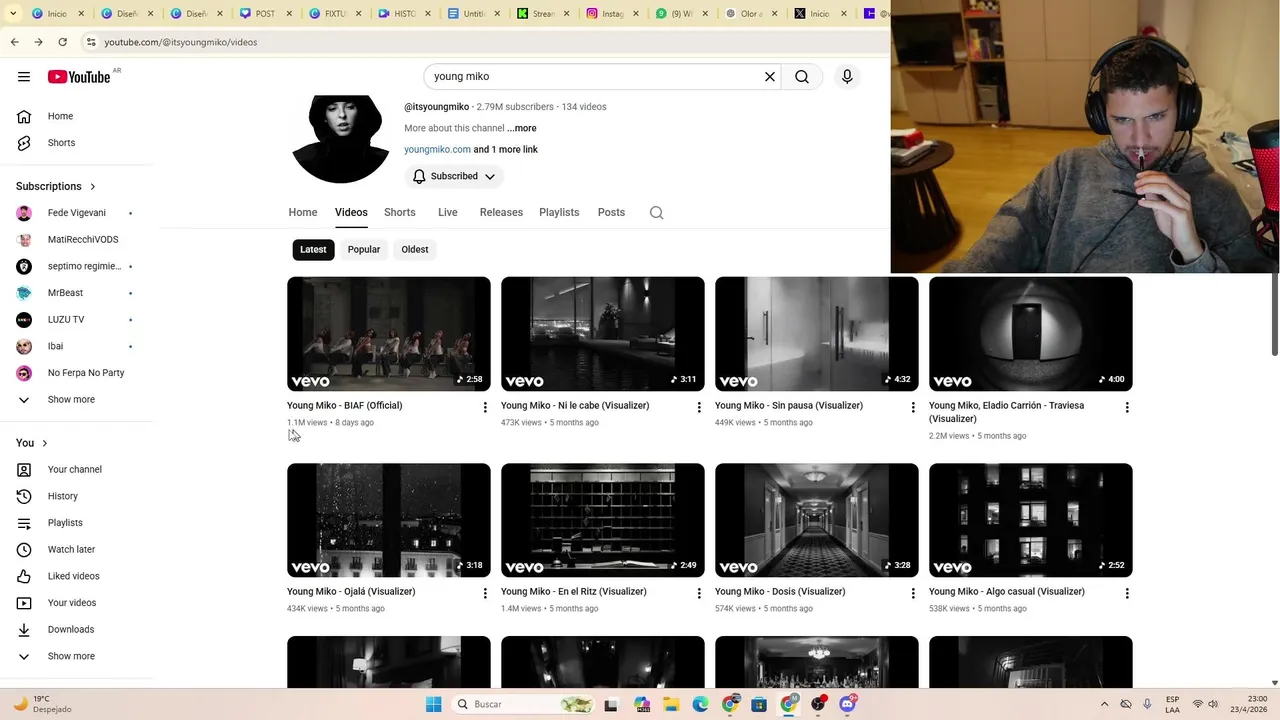Clear the search box with the X
1280x720 pixels.
pos(770,77)
